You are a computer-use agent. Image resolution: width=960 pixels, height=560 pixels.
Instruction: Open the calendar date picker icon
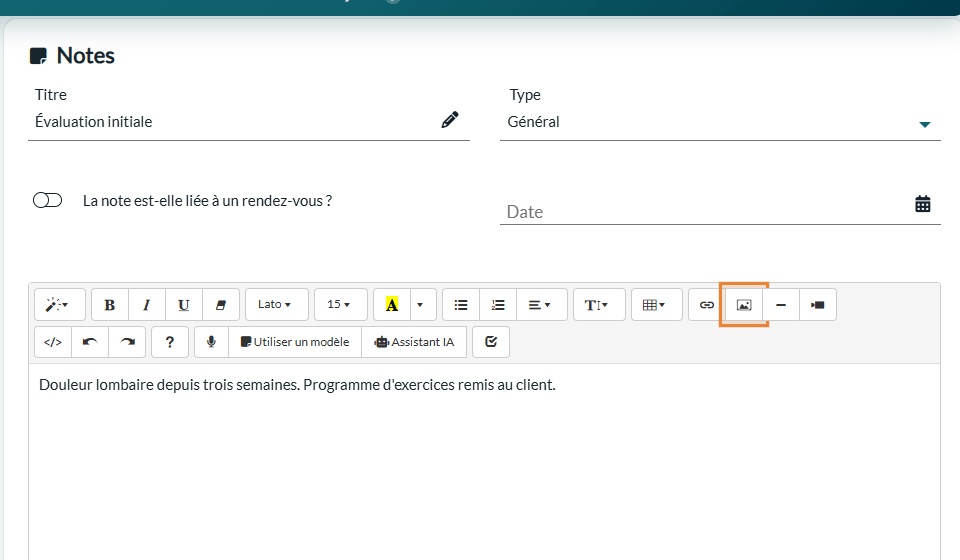coord(923,204)
